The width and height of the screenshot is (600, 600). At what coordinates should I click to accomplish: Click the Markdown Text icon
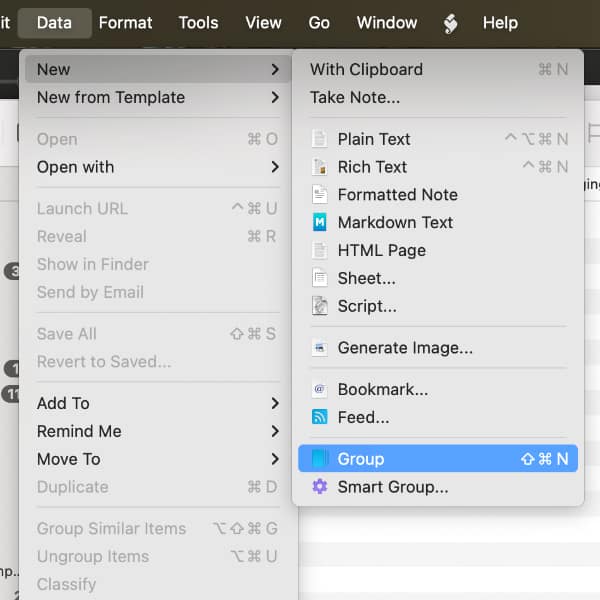pyautogui.click(x=320, y=222)
